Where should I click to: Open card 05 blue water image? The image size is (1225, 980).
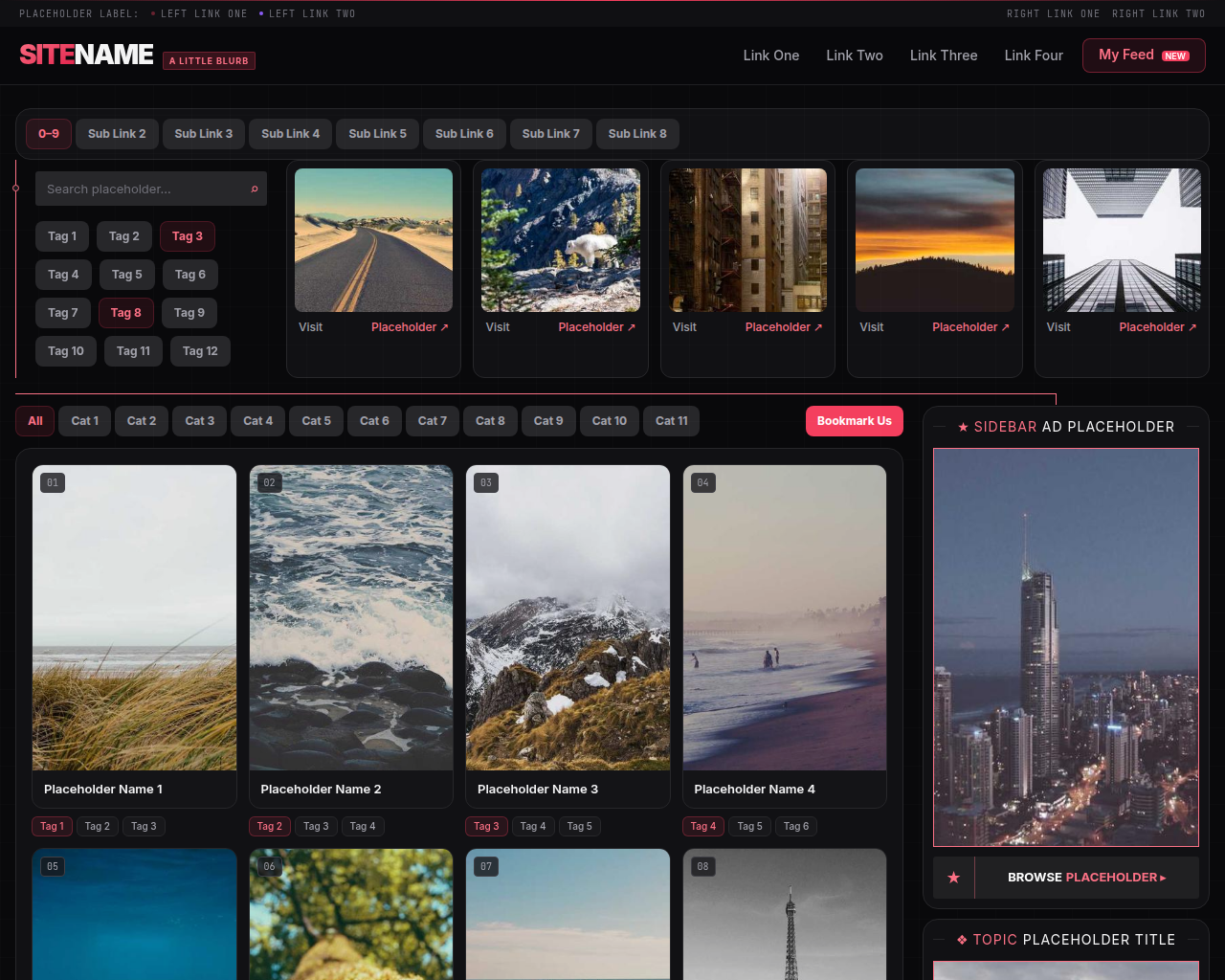(x=135, y=915)
